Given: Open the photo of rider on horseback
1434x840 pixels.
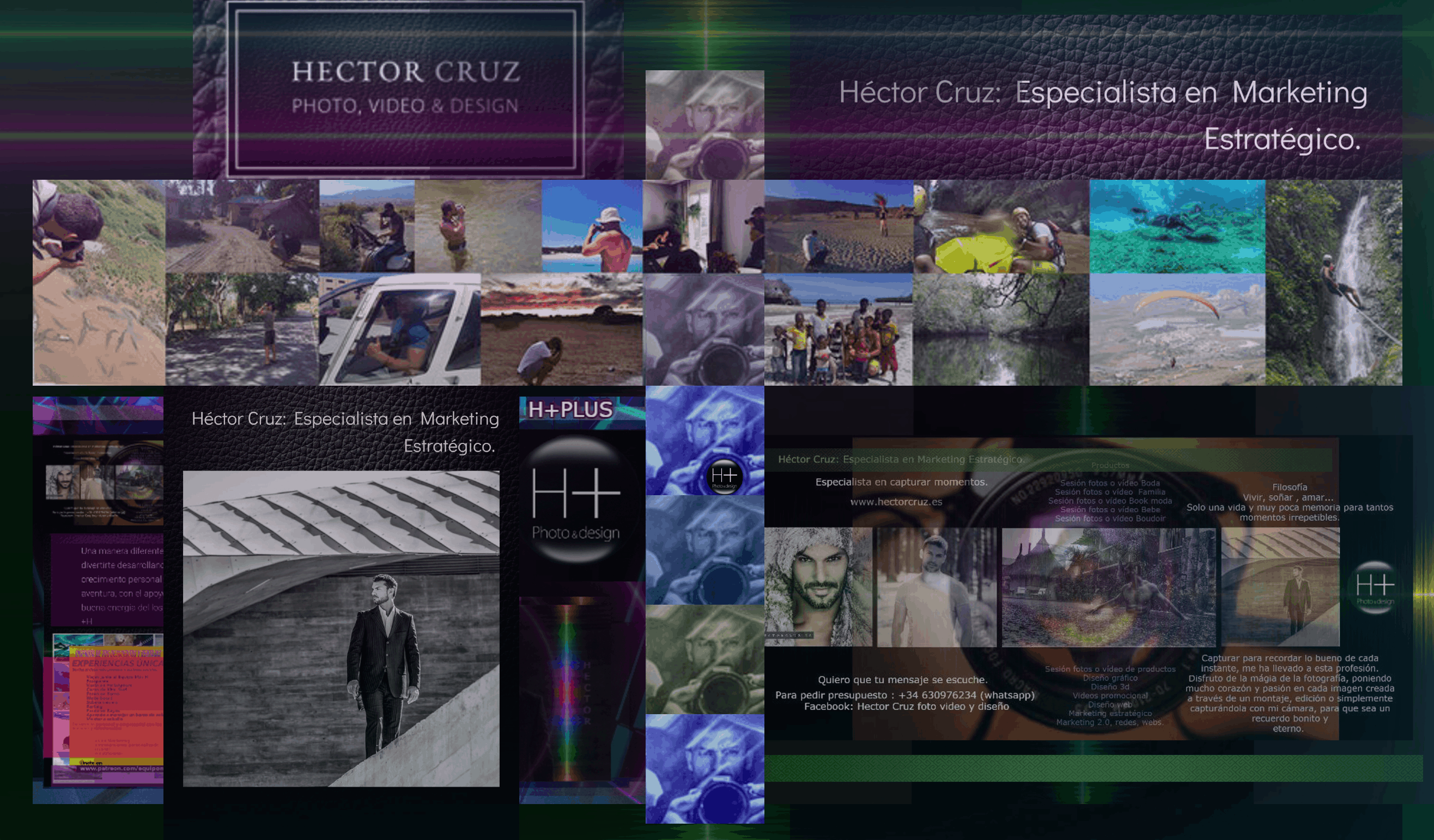Looking at the screenshot, I should tap(367, 227).
